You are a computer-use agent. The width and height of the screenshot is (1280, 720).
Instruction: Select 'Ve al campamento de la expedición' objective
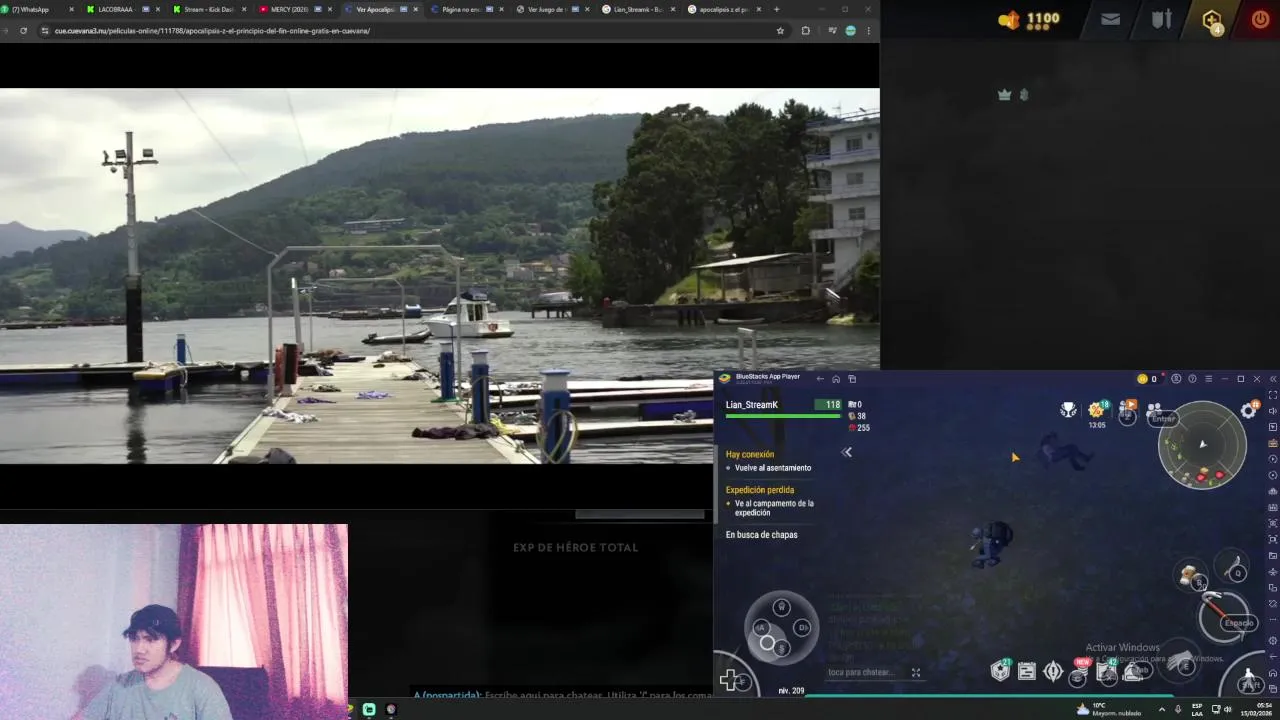click(774, 508)
